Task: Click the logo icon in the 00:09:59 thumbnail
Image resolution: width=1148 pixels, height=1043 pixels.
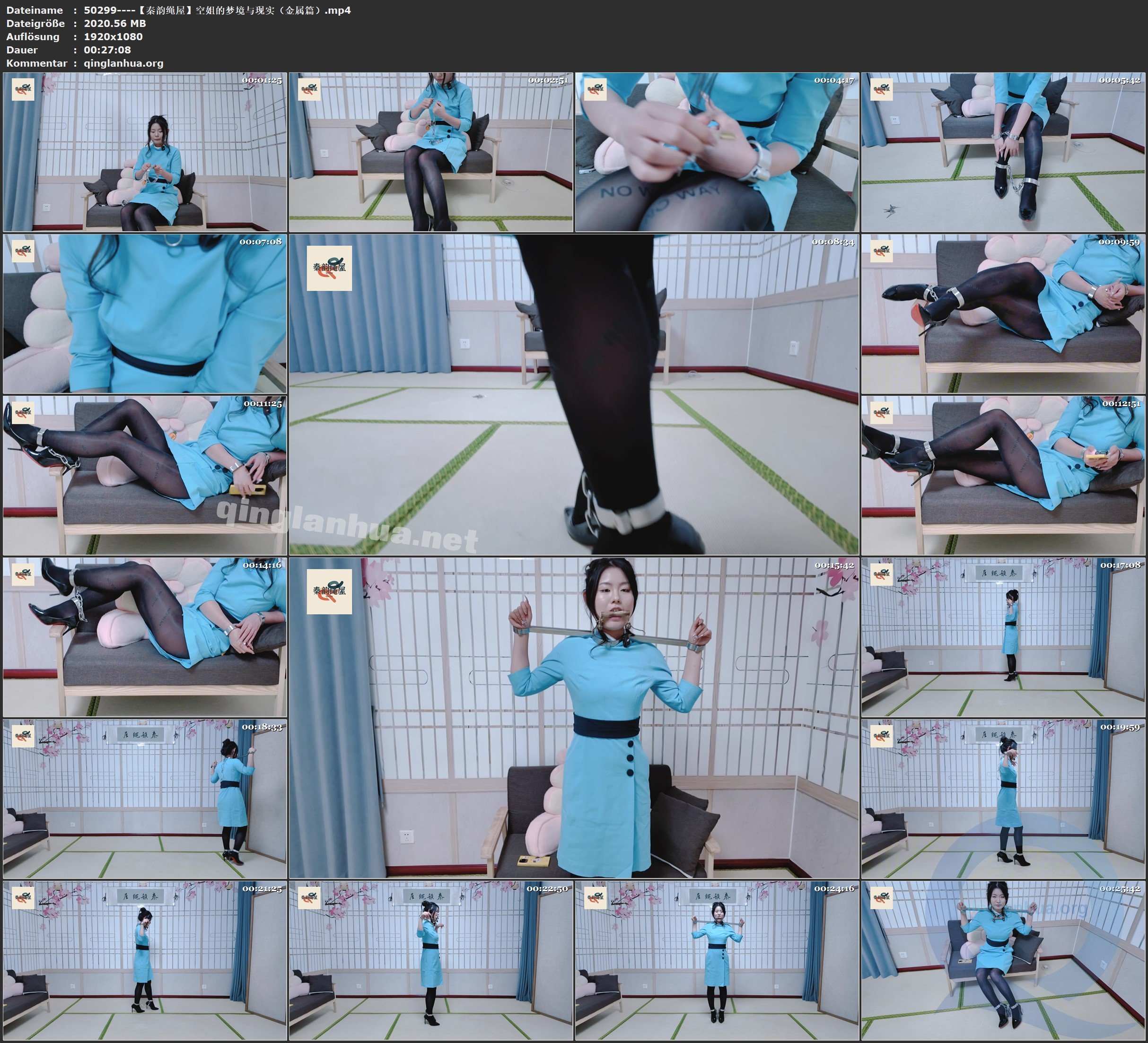Action: [x=882, y=251]
